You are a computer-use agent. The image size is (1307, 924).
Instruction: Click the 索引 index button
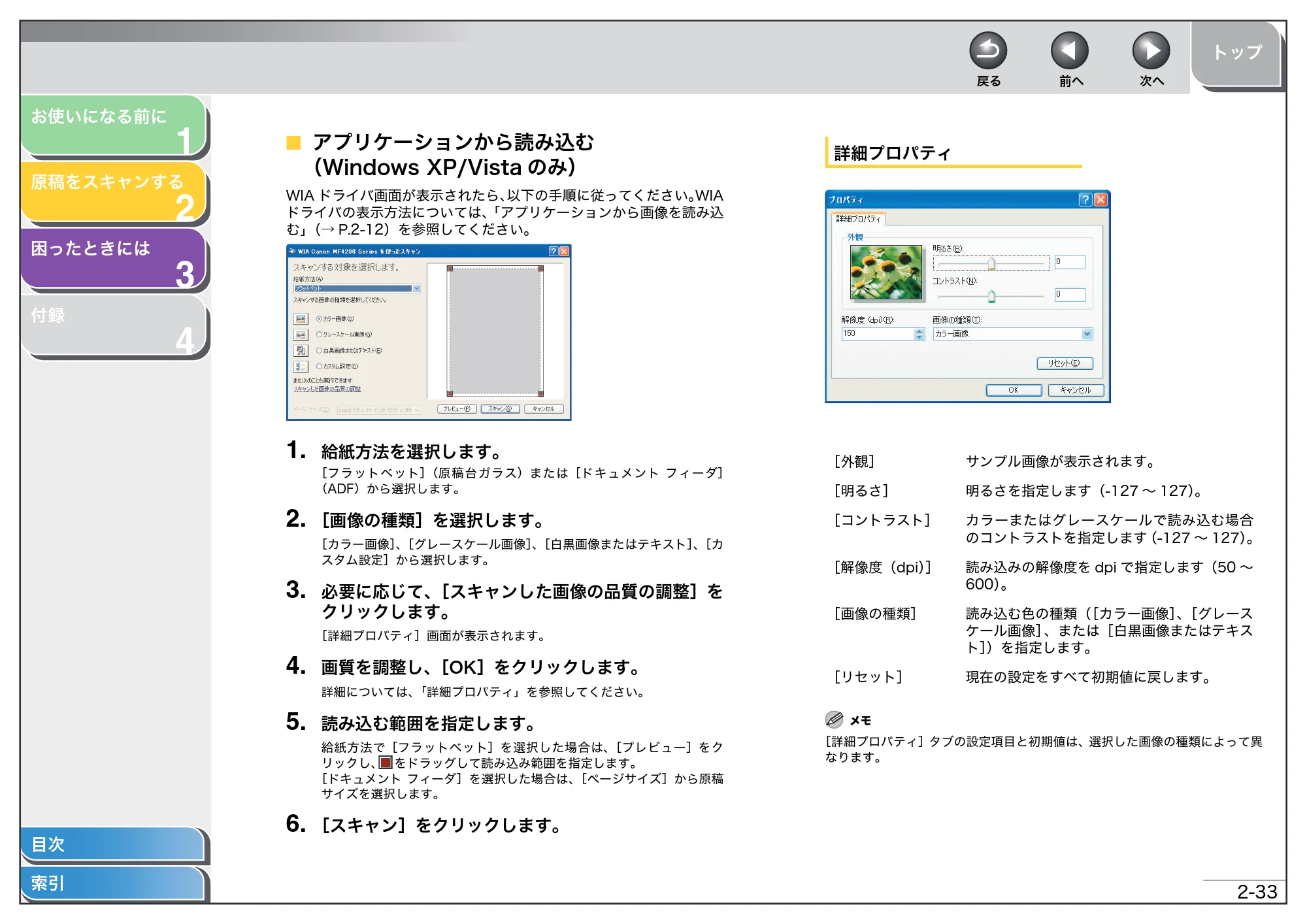click(x=112, y=883)
